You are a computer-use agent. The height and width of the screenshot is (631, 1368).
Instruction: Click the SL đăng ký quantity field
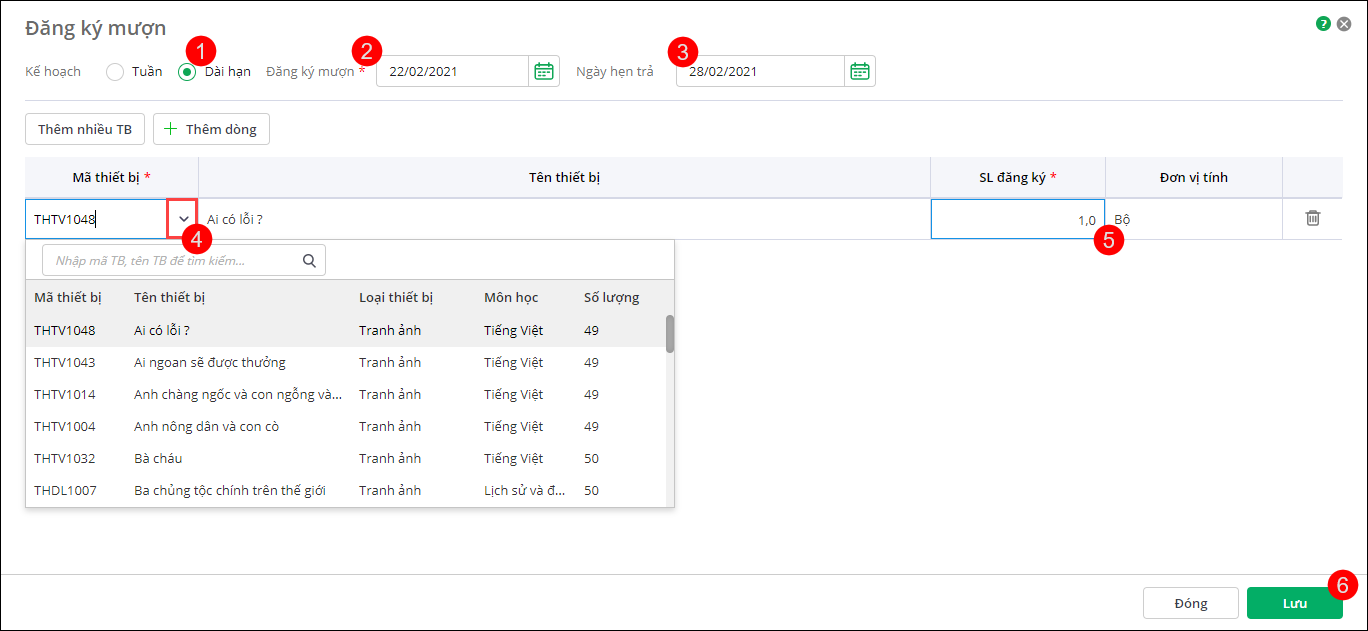tap(1017, 219)
